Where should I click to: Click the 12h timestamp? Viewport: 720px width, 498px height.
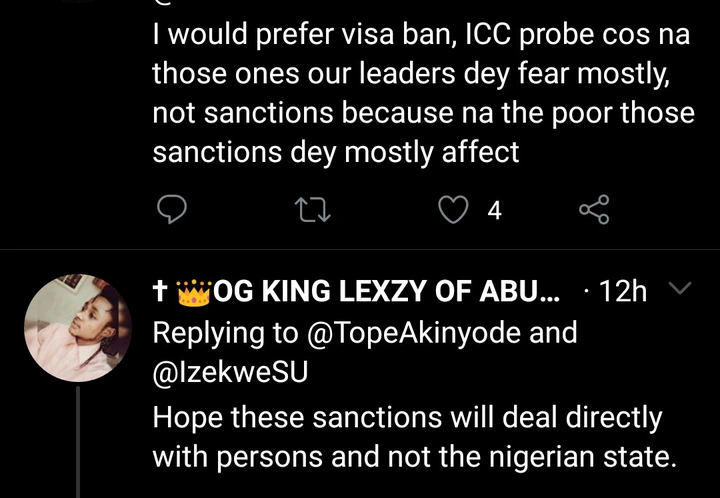pos(627,292)
